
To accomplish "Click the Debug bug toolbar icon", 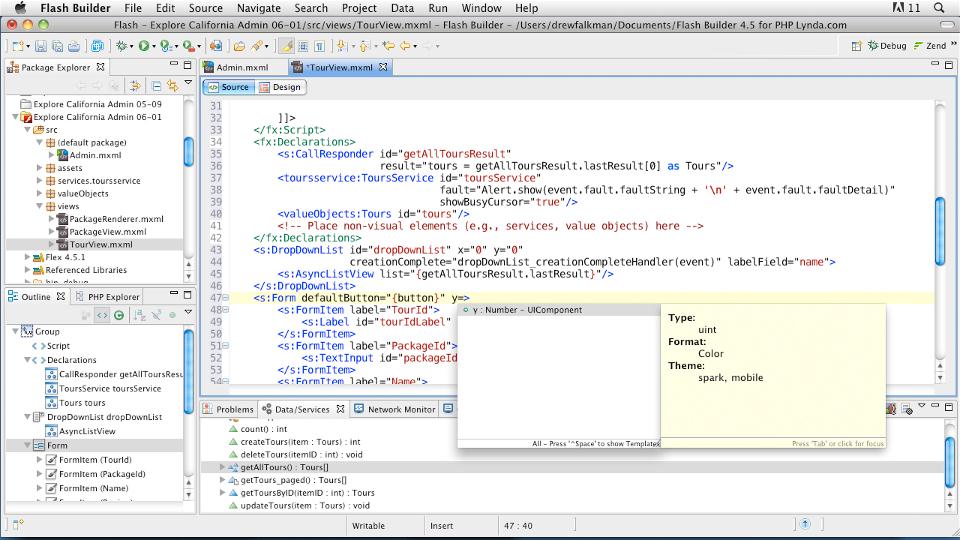I will tap(121, 46).
